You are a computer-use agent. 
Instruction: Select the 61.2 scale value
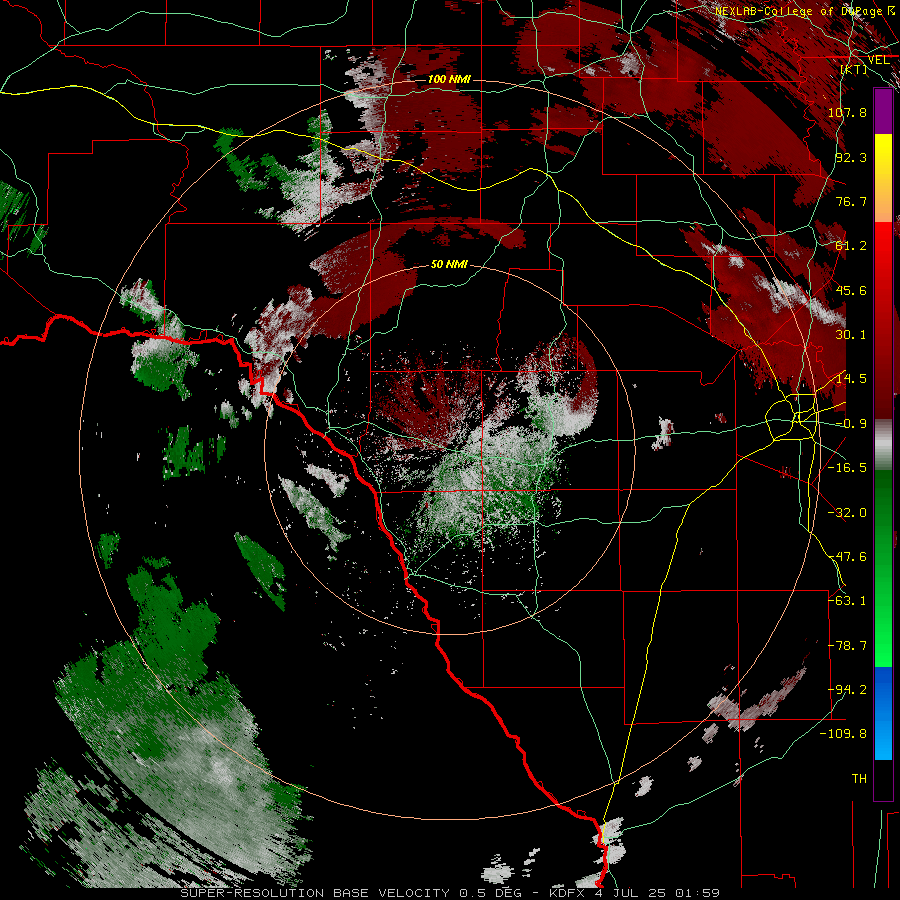(x=851, y=246)
